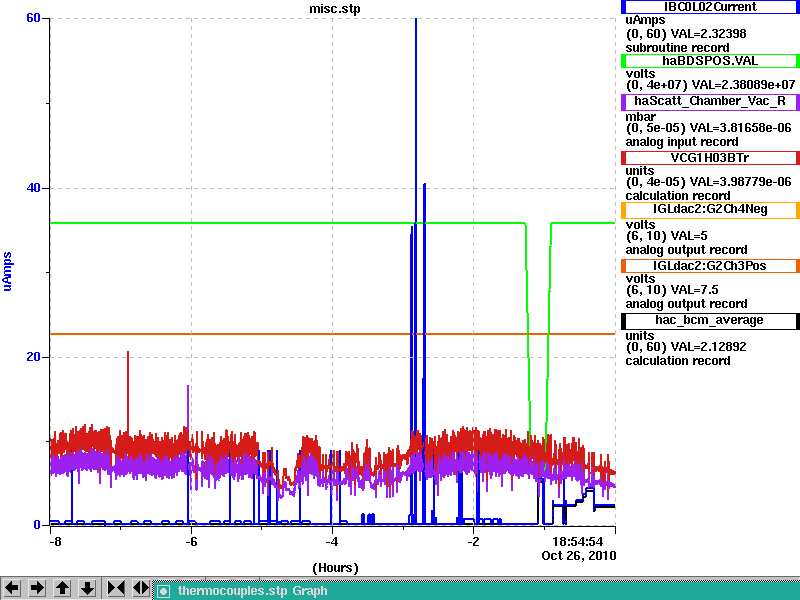
Task: Click the uAmps y-axis label
Action: tap(7, 271)
